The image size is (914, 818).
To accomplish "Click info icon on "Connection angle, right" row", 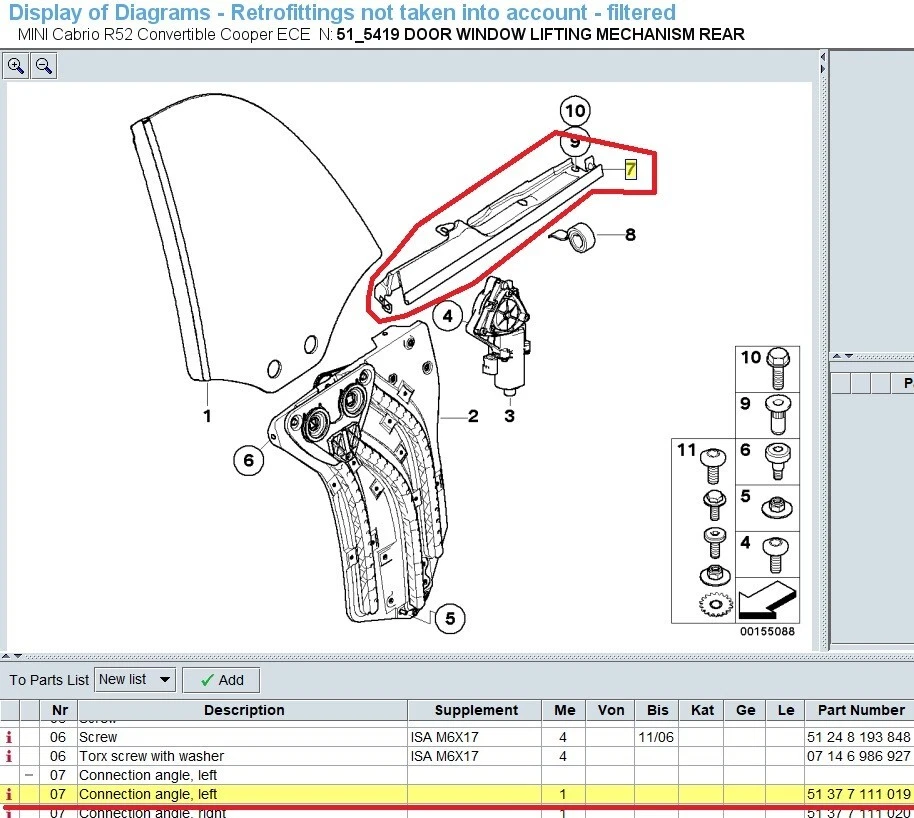I will (x=10, y=812).
